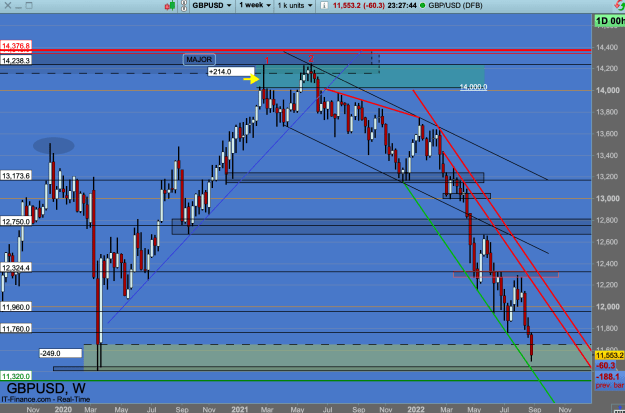Select the dark ellipse drawing

coord(53,146)
